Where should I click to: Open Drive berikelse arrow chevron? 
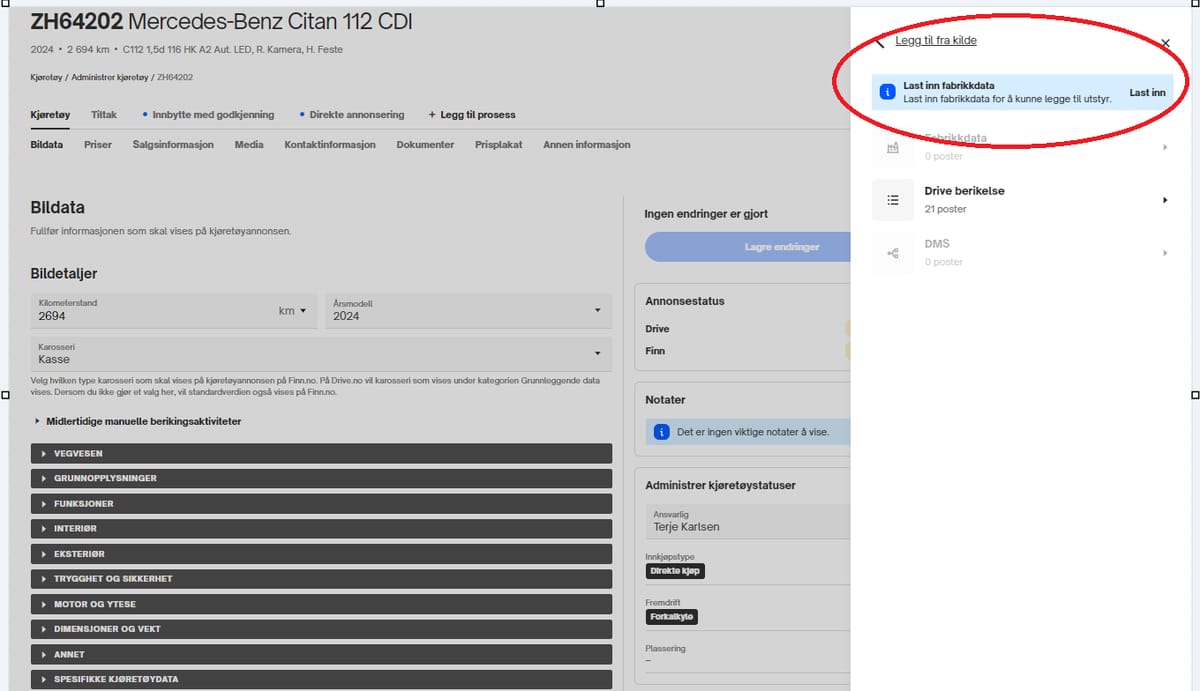click(1164, 200)
